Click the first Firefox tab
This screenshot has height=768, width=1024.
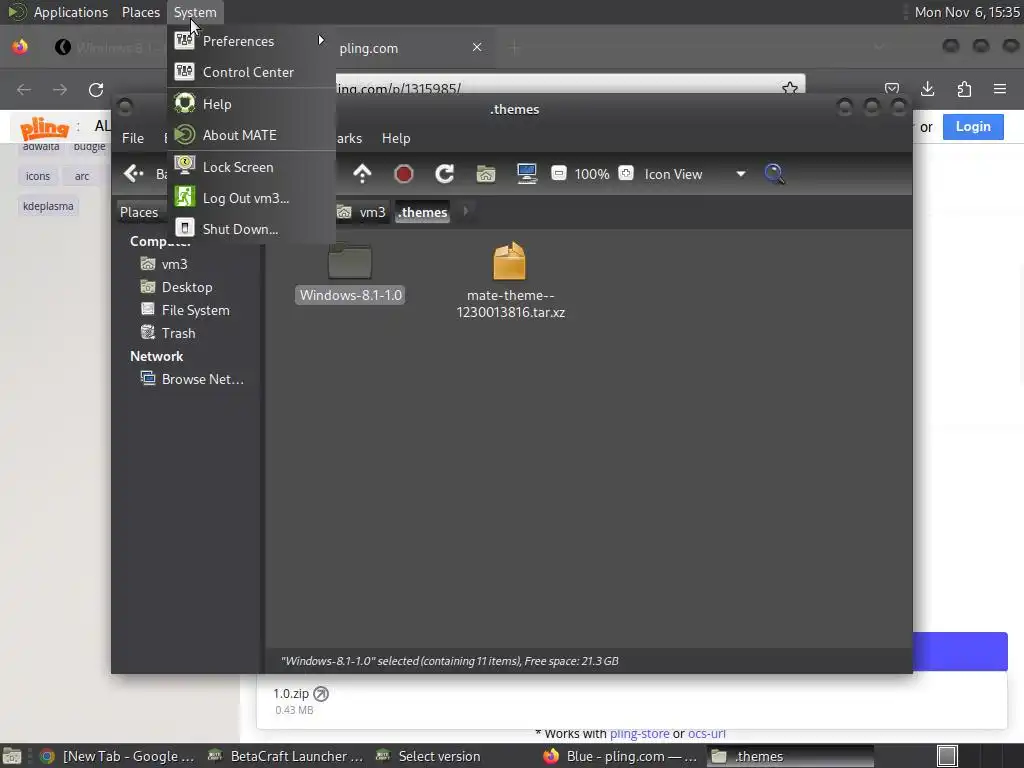pyautogui.click(x=108, y=47)
